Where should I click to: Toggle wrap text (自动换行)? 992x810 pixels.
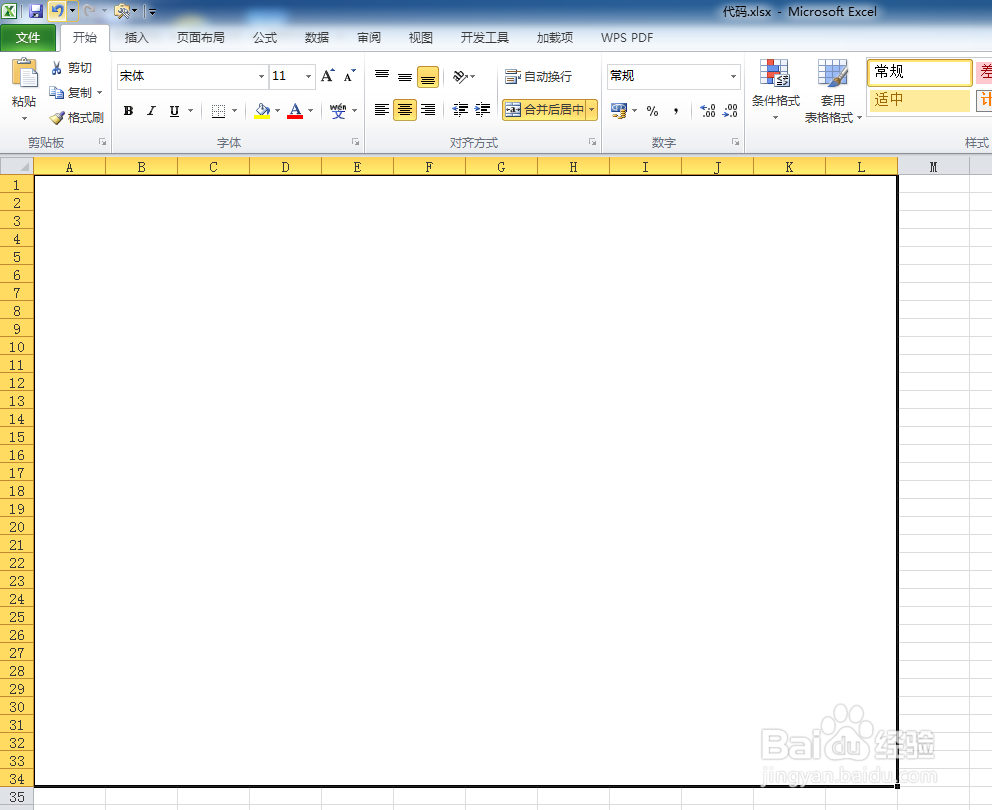[538, 77]
